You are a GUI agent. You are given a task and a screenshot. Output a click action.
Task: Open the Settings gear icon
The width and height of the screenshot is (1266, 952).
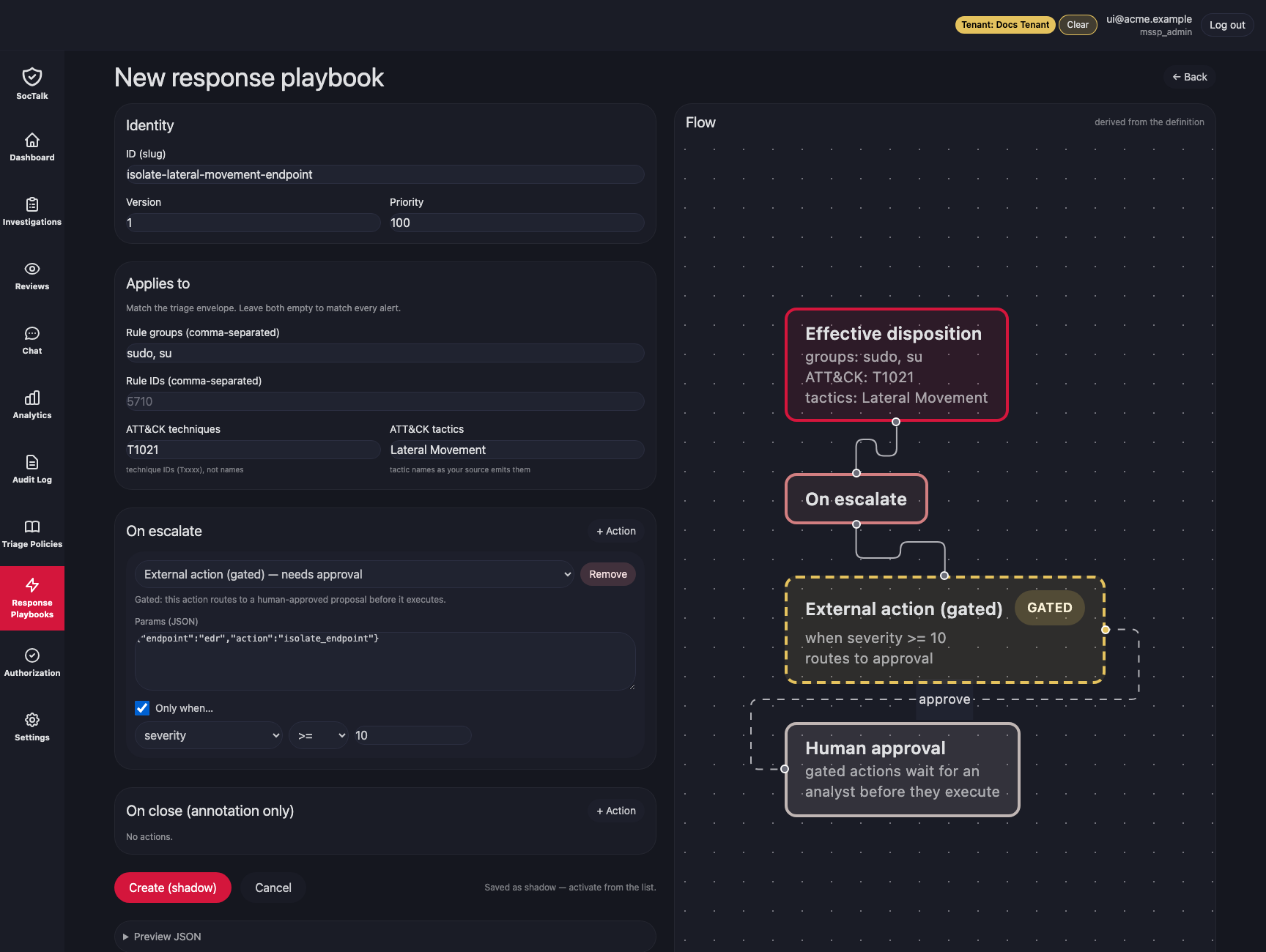click(x=32, y=720)
